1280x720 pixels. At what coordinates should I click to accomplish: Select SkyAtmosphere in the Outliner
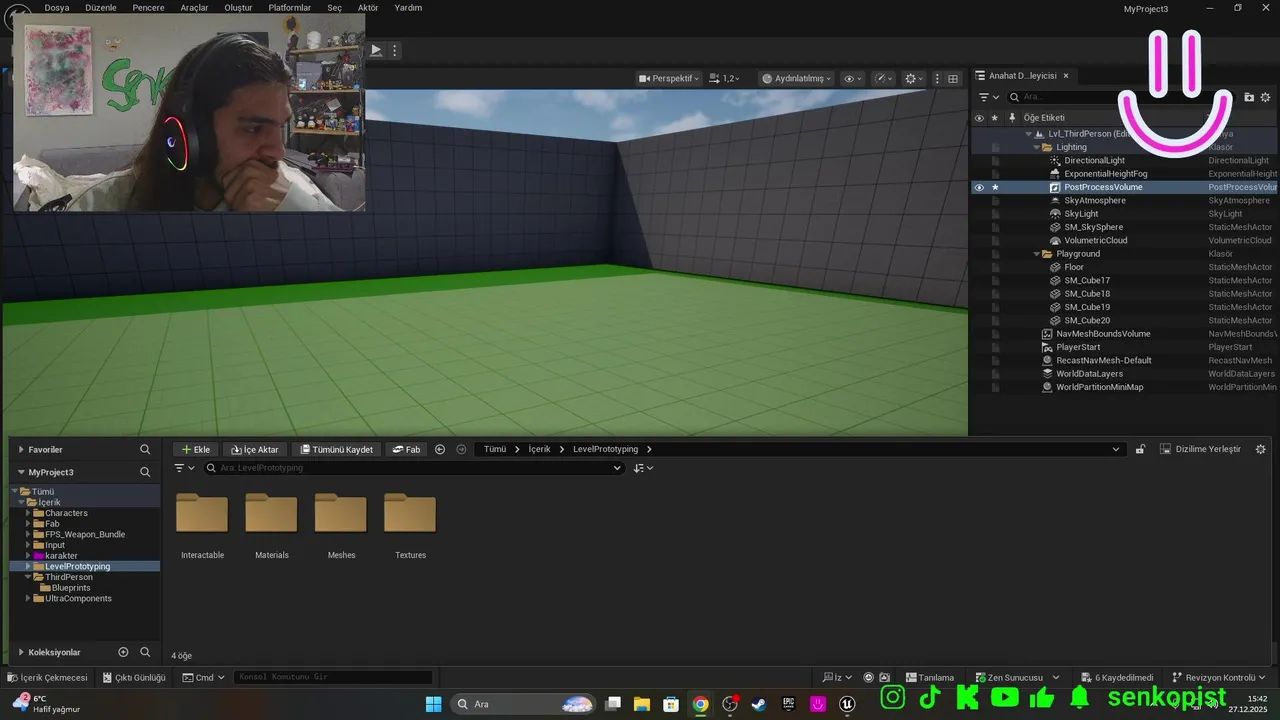(1094, 200)
